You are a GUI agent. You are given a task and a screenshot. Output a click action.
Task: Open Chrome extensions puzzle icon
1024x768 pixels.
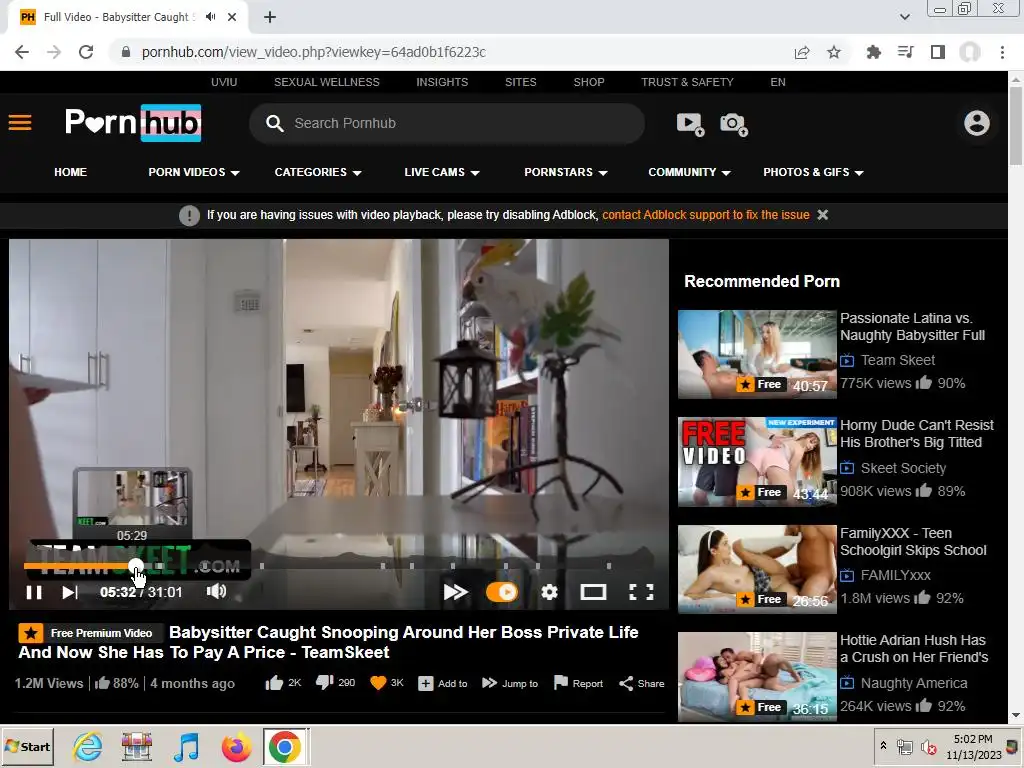873,52
